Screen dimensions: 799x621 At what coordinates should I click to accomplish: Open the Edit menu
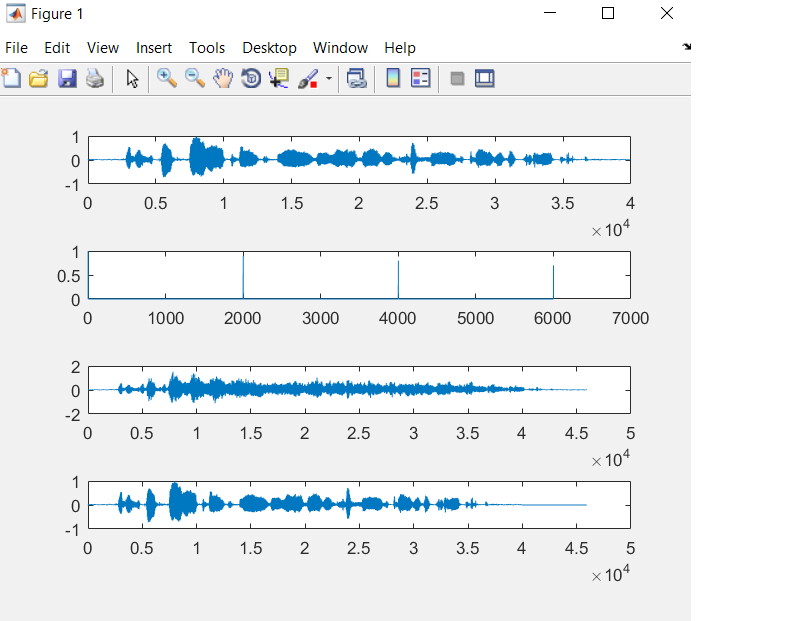tap(57, 48)
